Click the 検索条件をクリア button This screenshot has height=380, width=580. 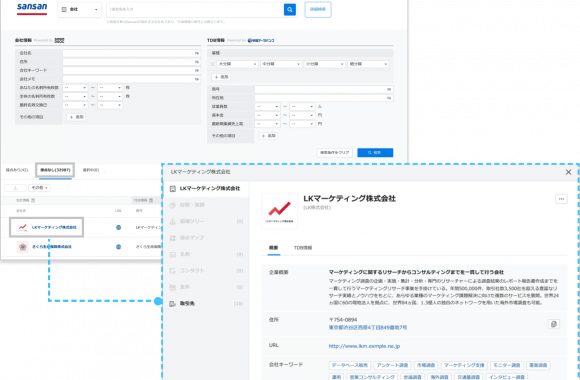point(334,152)
